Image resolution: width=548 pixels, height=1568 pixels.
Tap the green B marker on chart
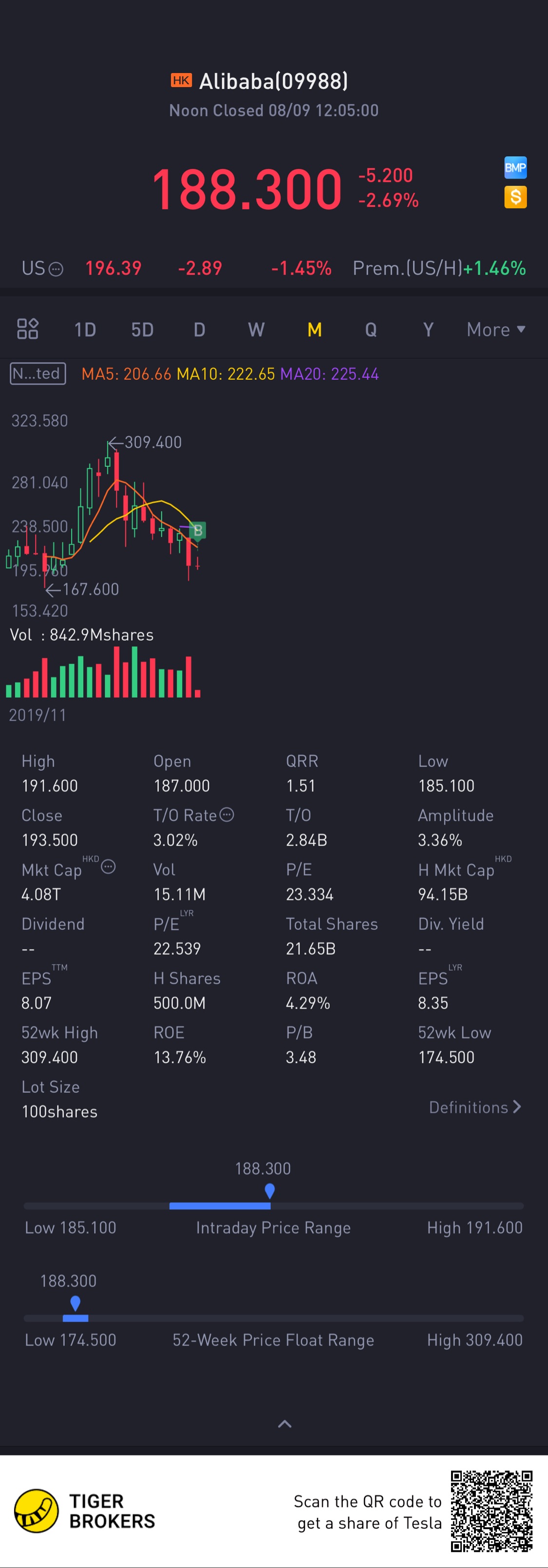click(x=197, y=531)
